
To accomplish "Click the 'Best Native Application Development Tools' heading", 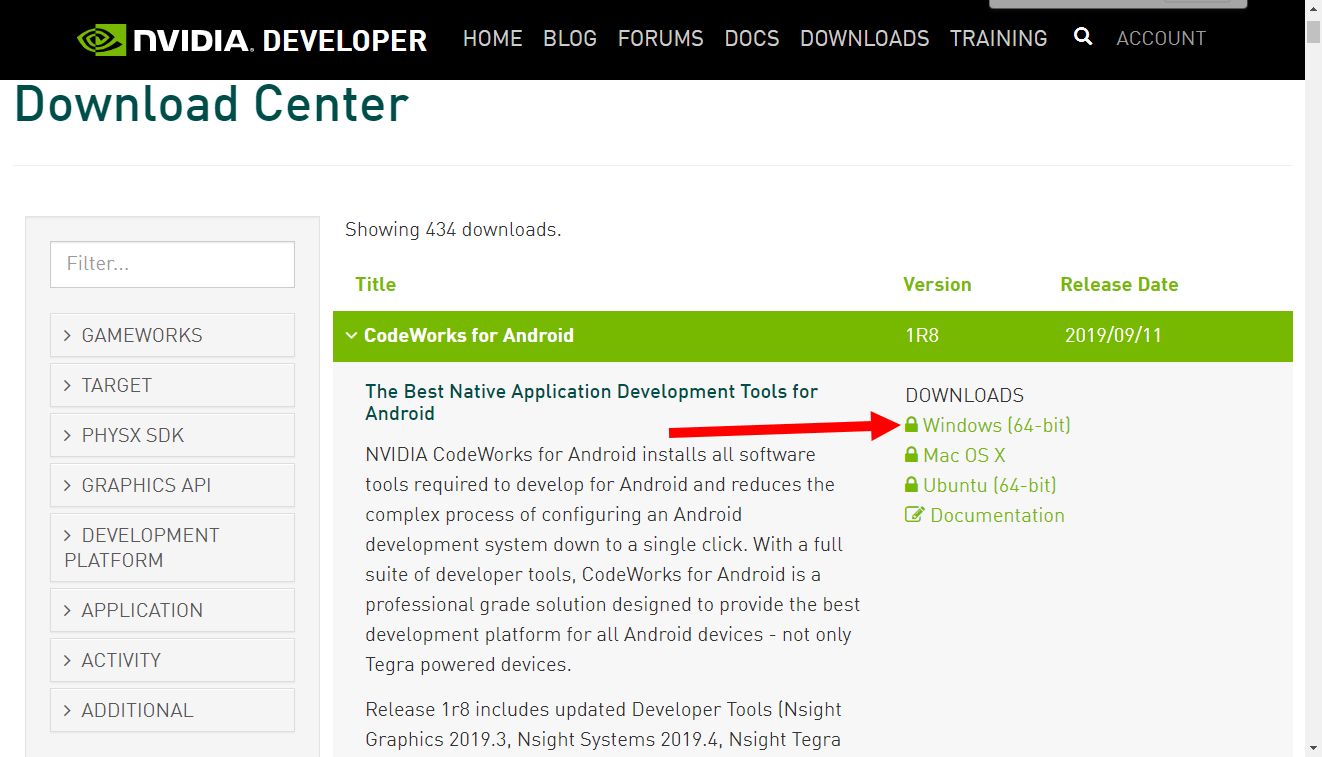I will click(592, 402).
